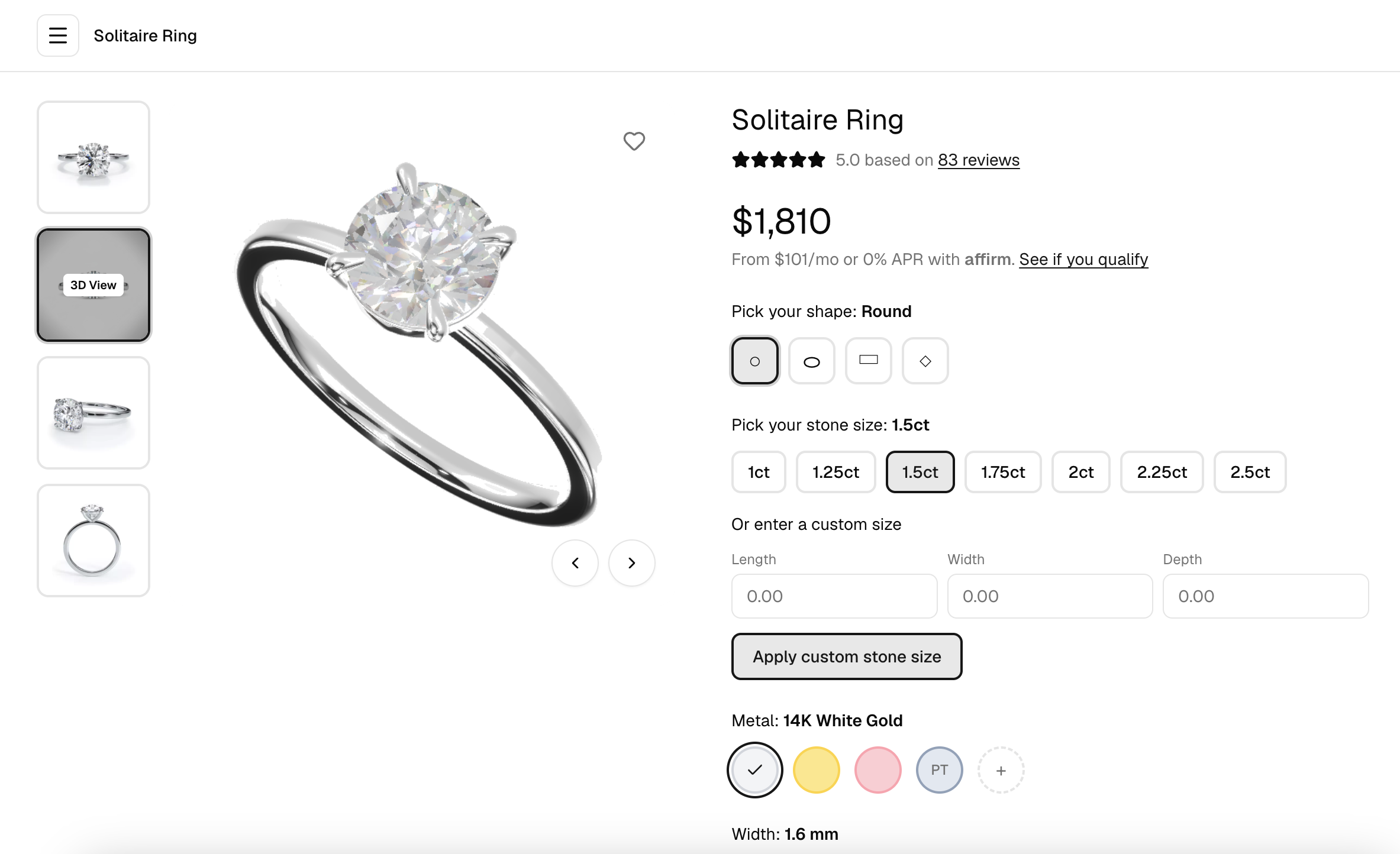Select 2.5ct stone size
Viewport: 1400px width, 854px height.
click(1250, 472)
